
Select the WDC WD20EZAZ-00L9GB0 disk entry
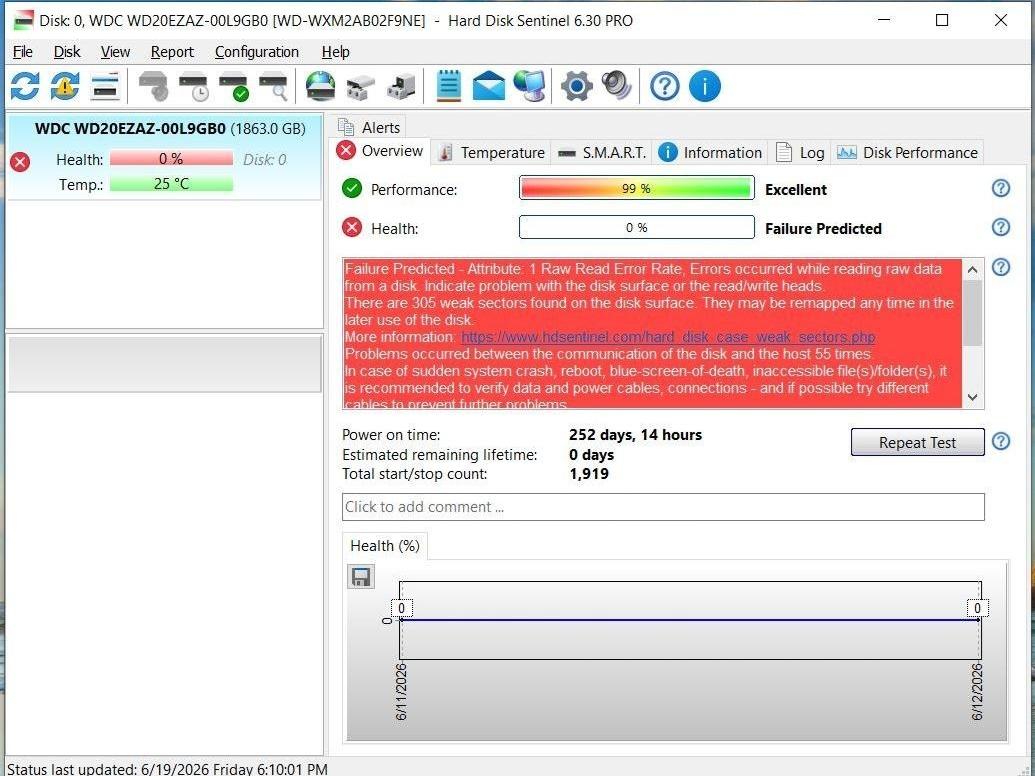click(x=164, y=157)
